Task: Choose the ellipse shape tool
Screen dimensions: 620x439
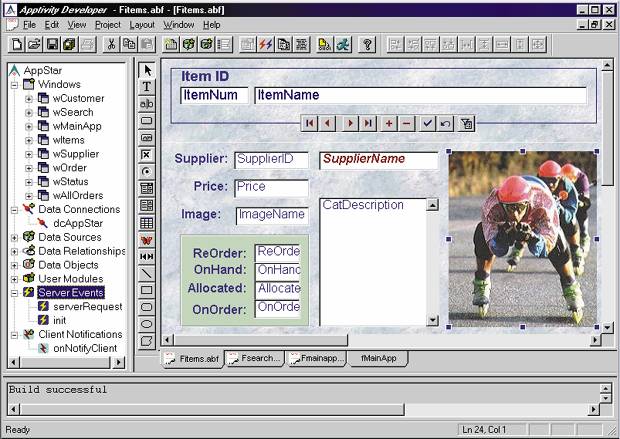Action: coord(146,324)
